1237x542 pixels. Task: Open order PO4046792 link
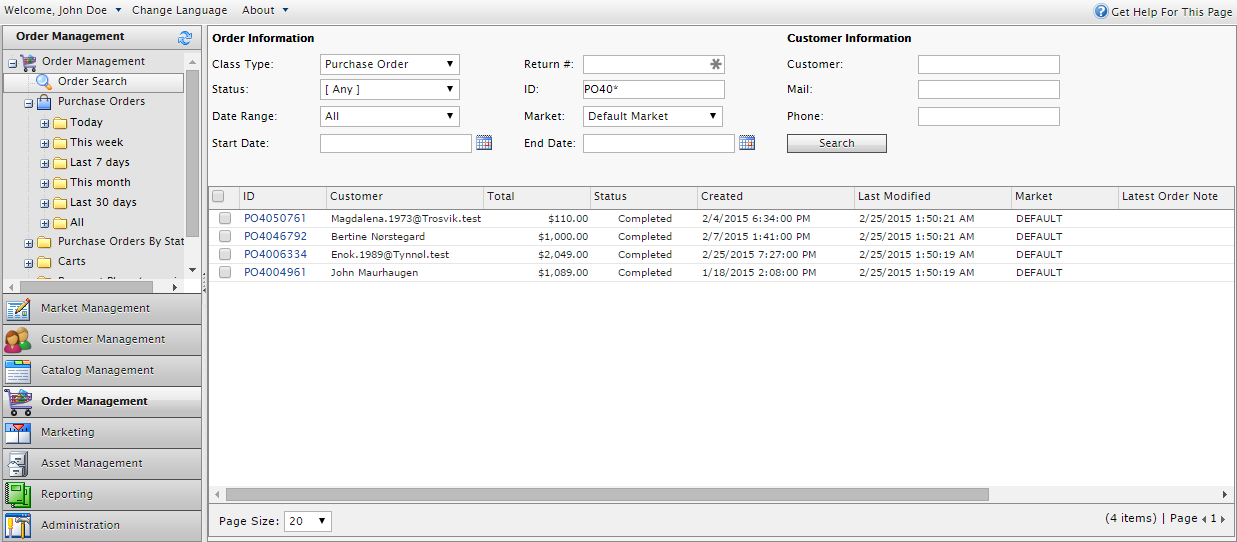click(275, 237)
